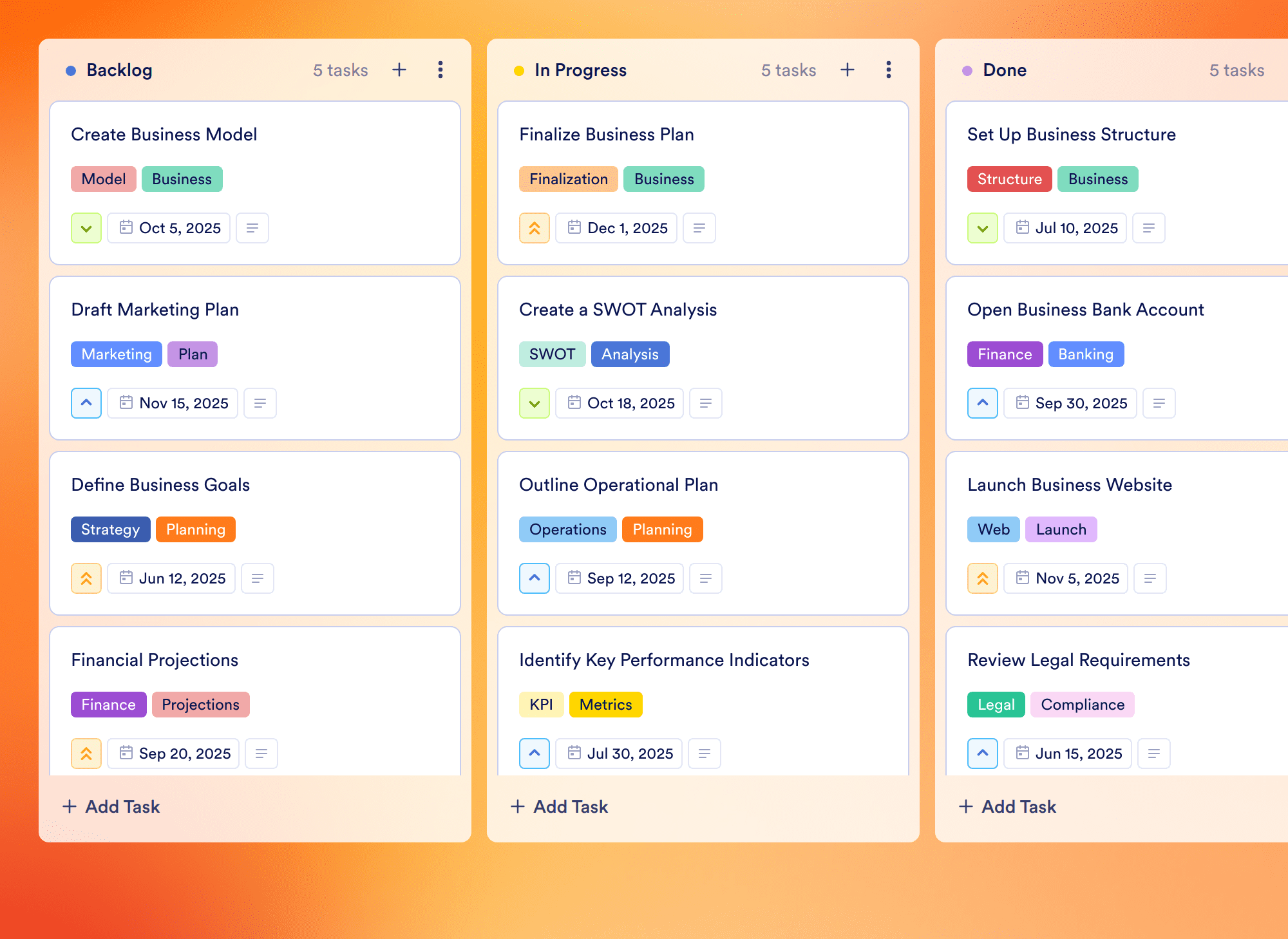Select the Strategy tag
The height and width of the screenshot is (939, 1288).
[x=111, y=529]
